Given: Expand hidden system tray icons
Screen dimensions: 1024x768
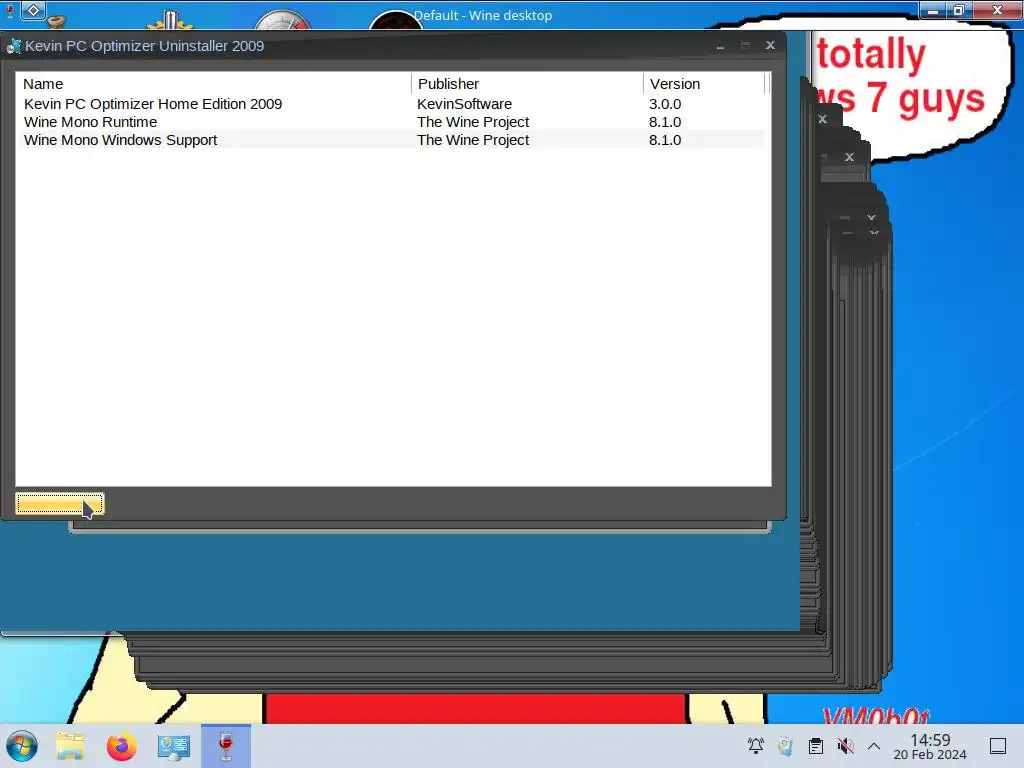Looking at the screenshot, I should click(874, 746).
